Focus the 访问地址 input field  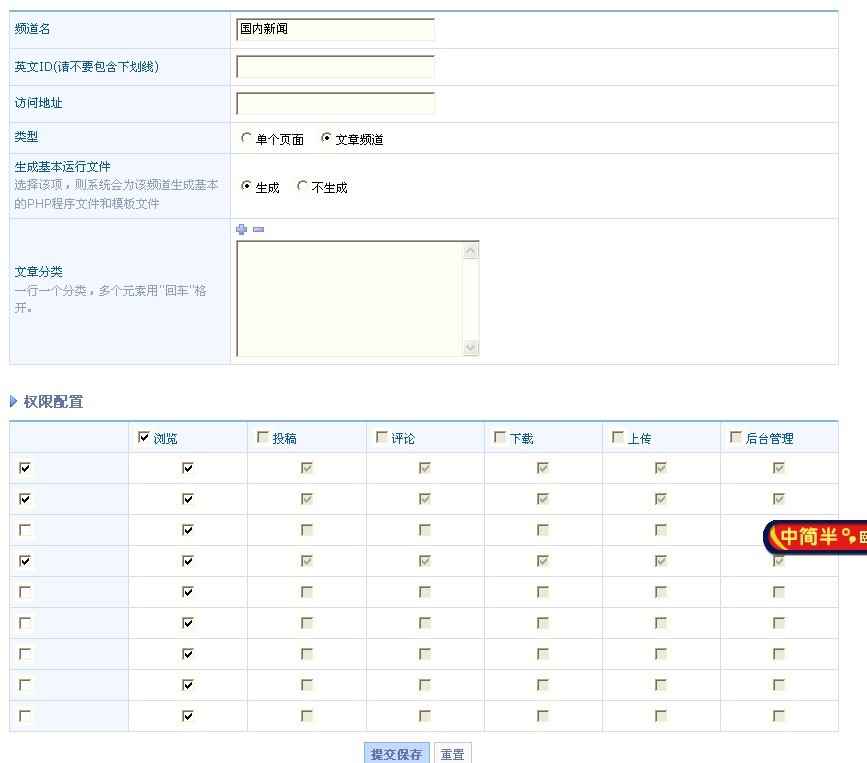(335, 103)
